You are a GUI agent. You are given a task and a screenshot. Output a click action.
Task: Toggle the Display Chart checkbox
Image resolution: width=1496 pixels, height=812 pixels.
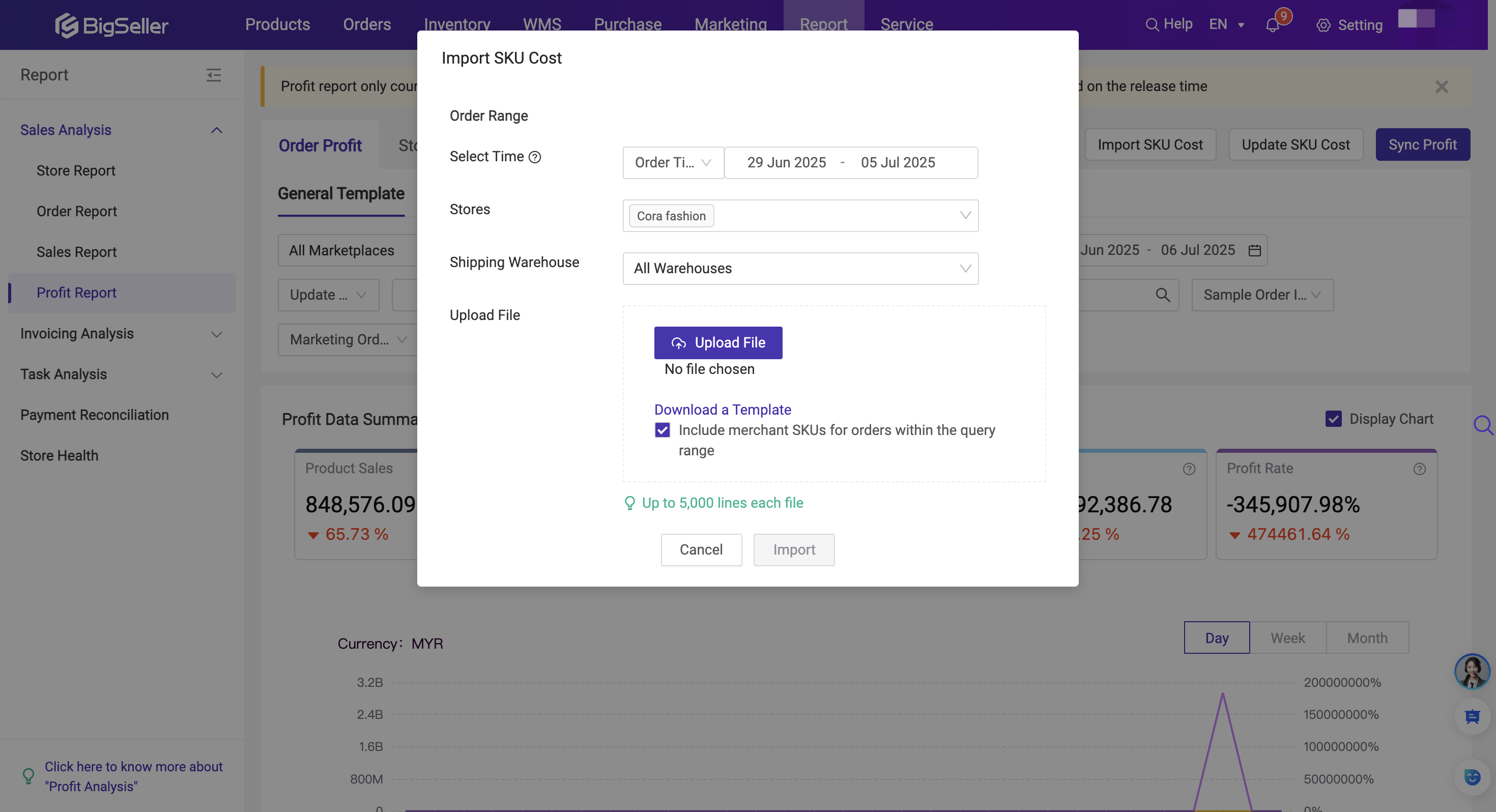tap(1333, 419)
